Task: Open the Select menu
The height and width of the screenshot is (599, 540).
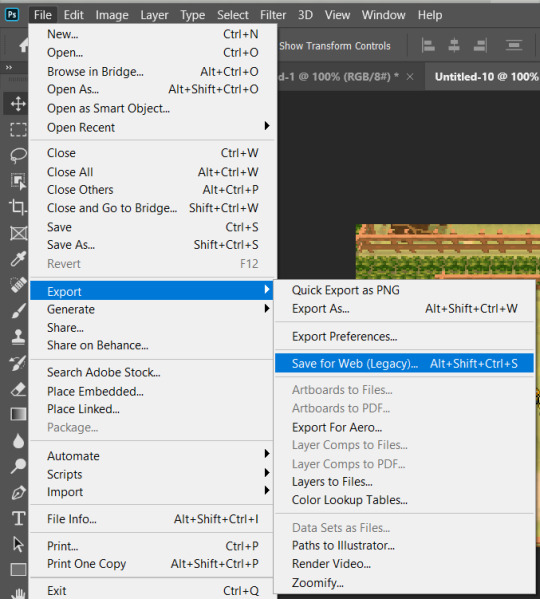Action: coord(233,15)
